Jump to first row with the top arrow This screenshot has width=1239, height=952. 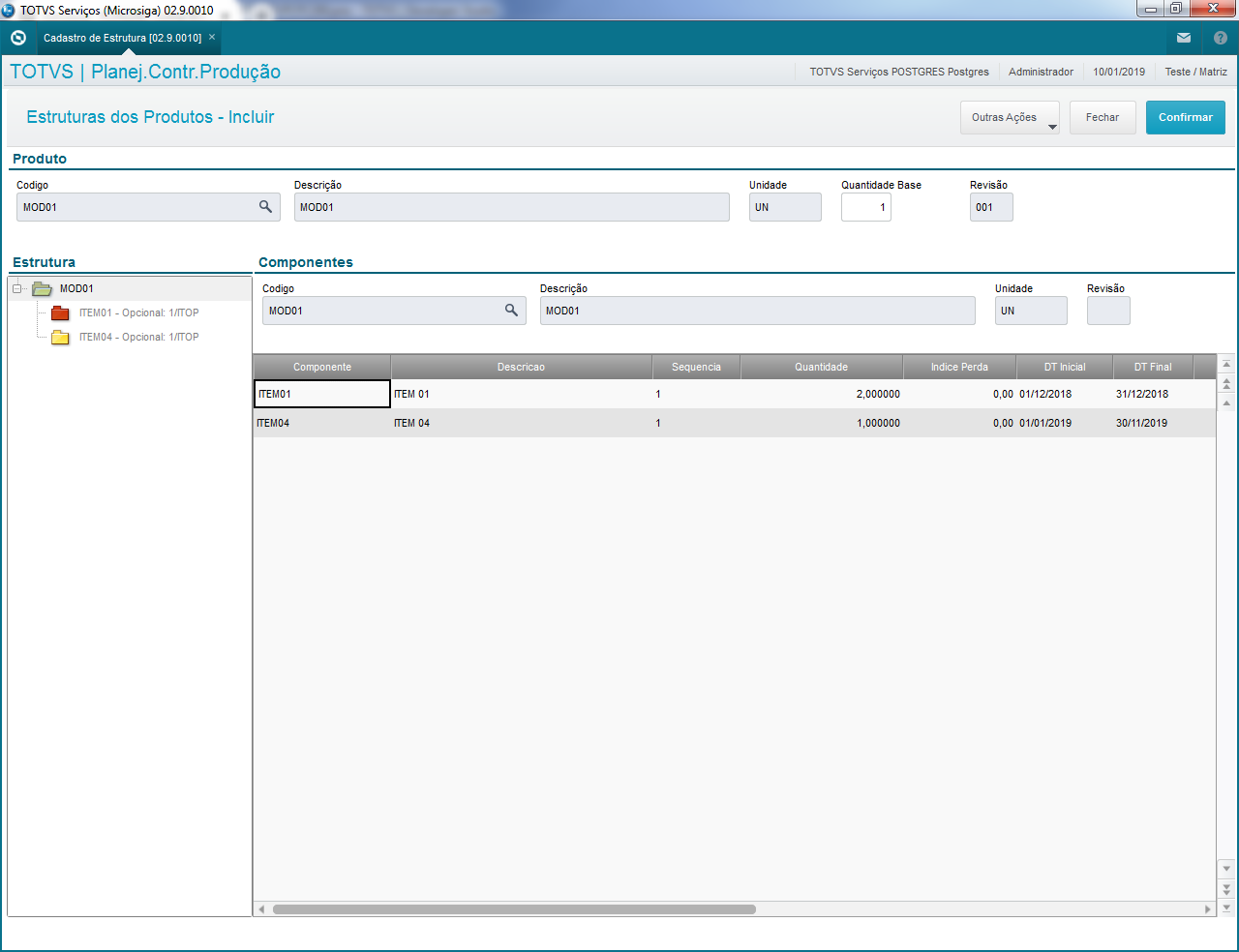pos(1226,365)
